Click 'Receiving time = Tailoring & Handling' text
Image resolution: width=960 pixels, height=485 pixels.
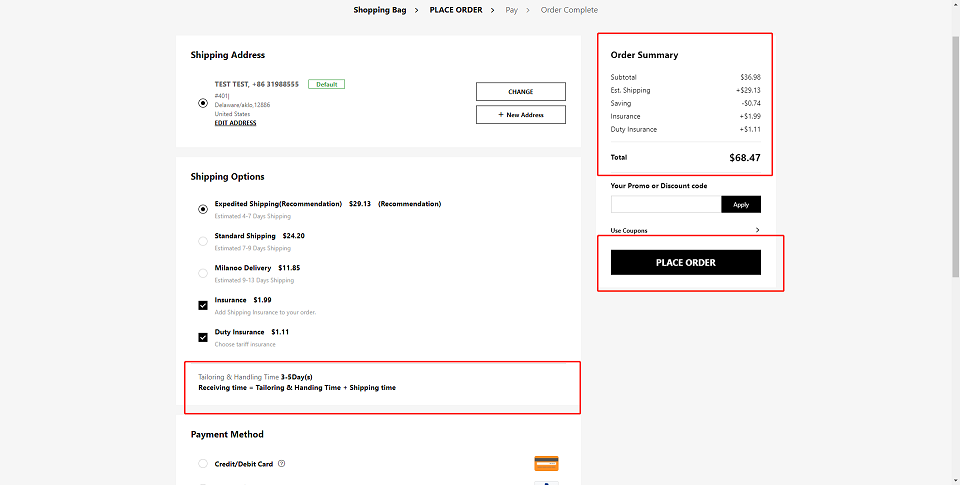click(297, 388)
